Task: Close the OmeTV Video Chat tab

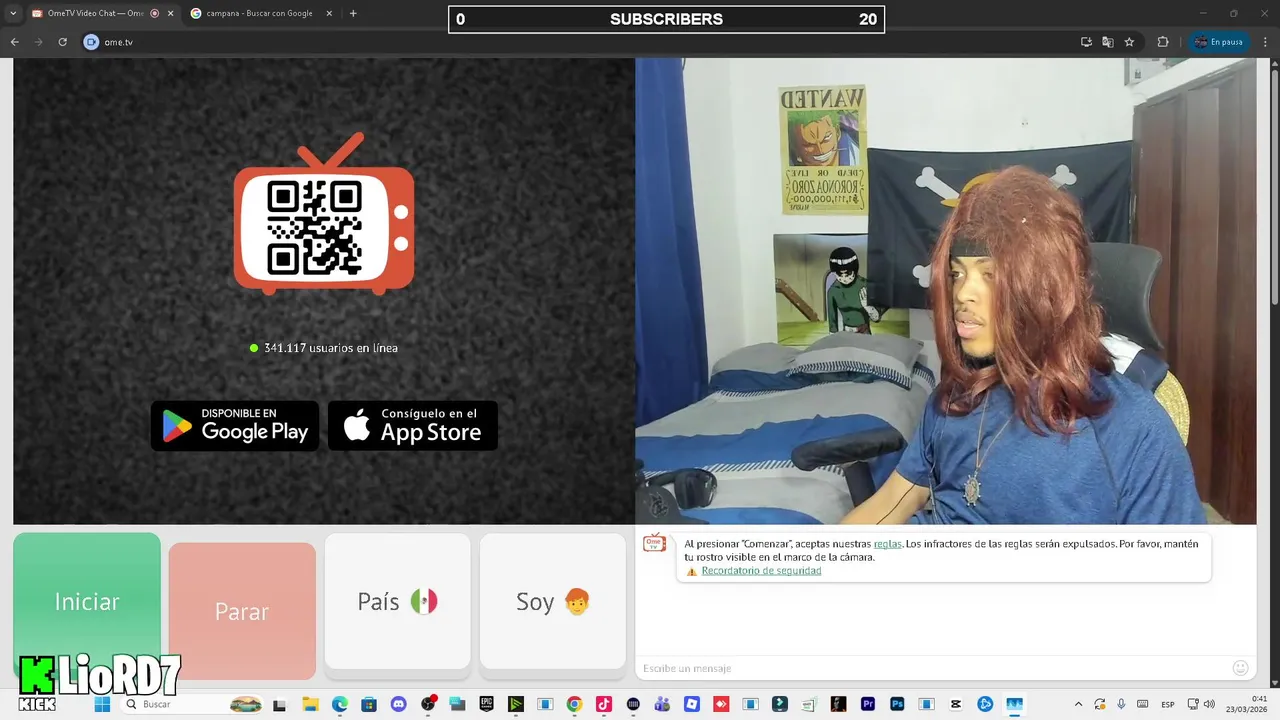Action: (x=170, y=13)
